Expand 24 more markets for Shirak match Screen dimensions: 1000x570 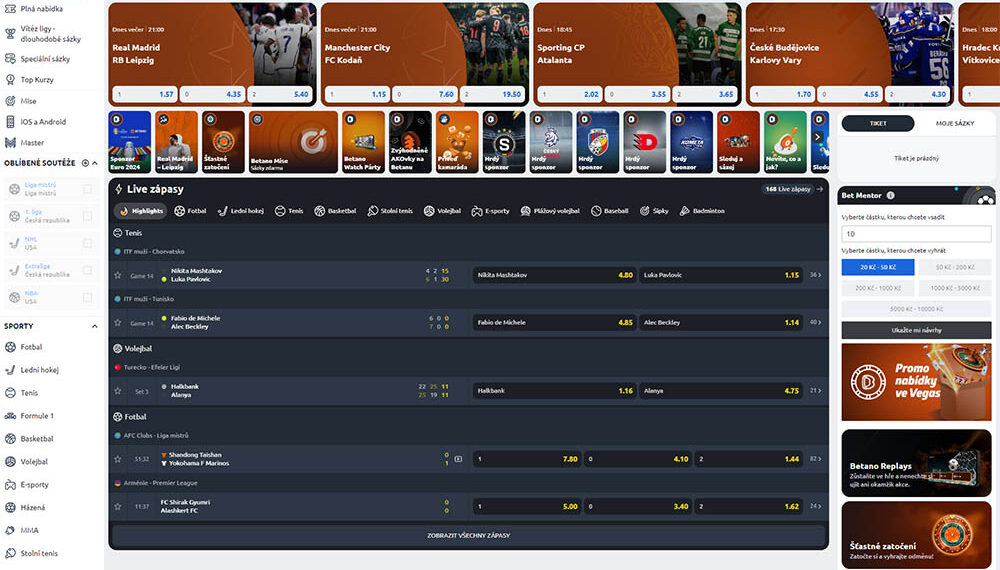[x=816, y=506]
